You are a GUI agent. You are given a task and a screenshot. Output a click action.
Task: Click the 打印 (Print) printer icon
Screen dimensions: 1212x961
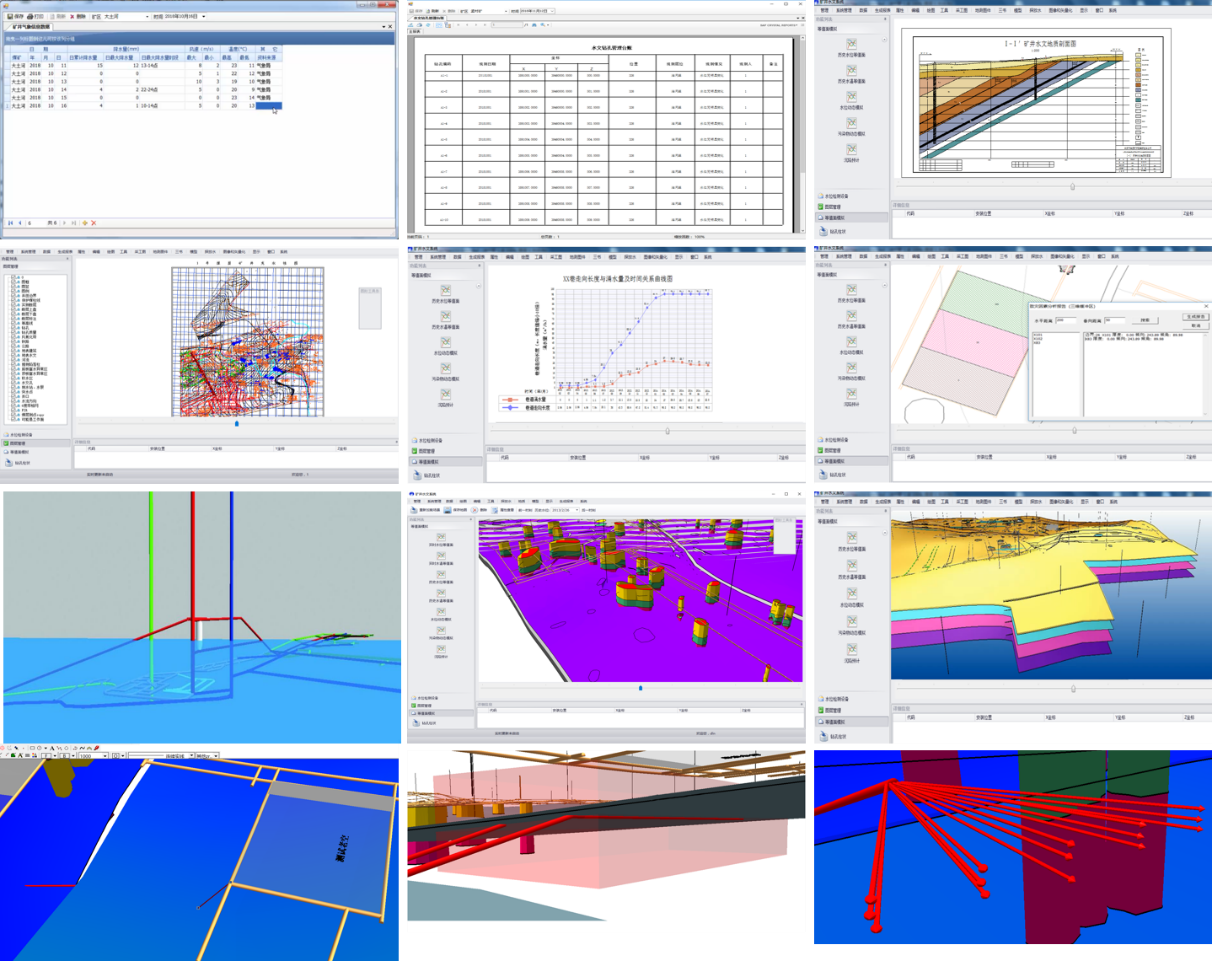tap(30, 17)
